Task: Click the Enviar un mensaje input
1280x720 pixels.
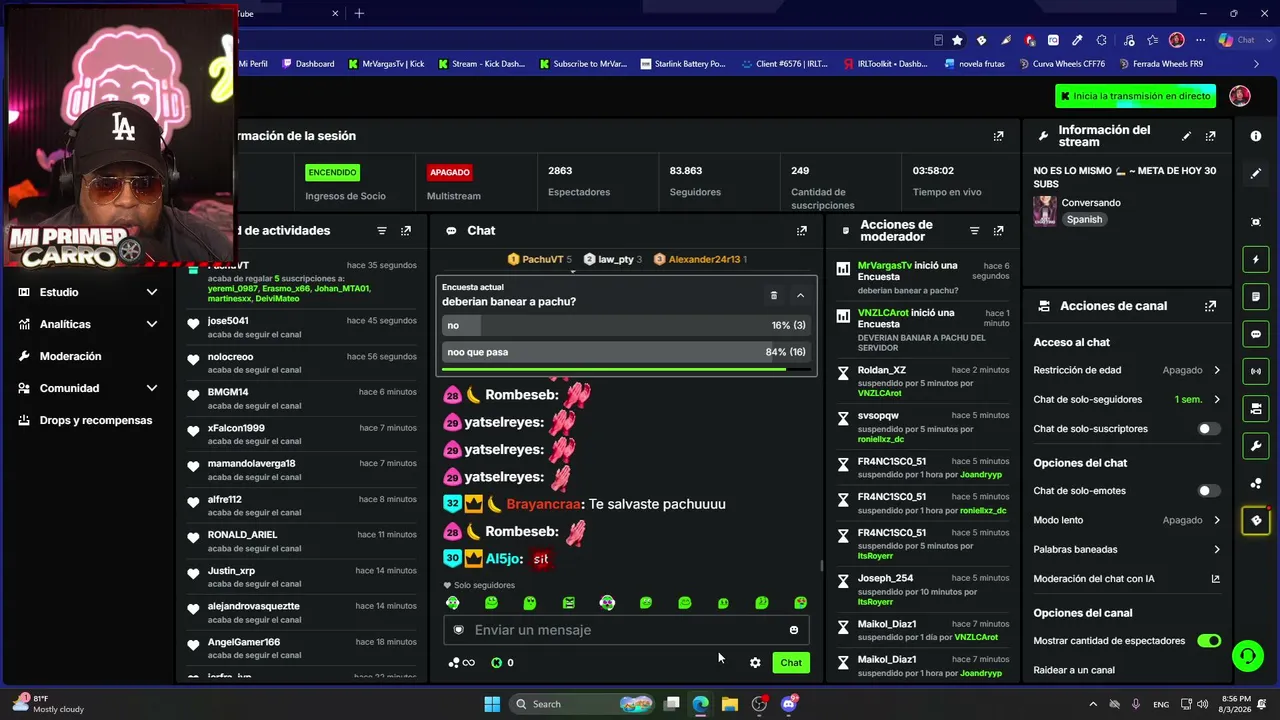Action: [626, 630]
